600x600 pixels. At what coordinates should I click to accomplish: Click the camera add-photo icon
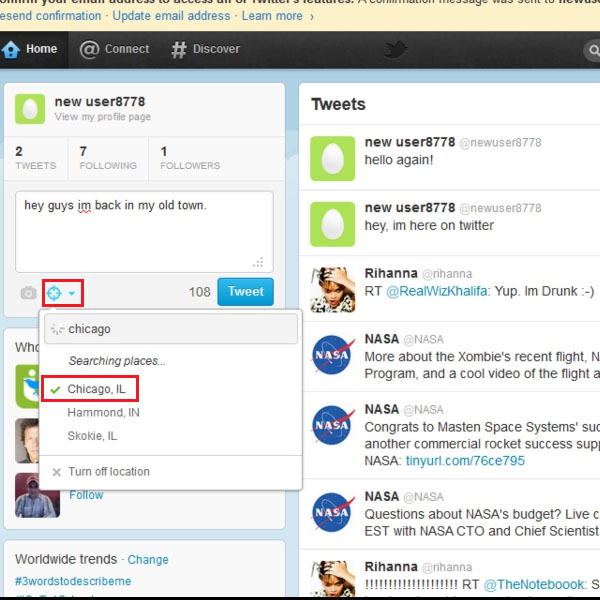point(28,293)
